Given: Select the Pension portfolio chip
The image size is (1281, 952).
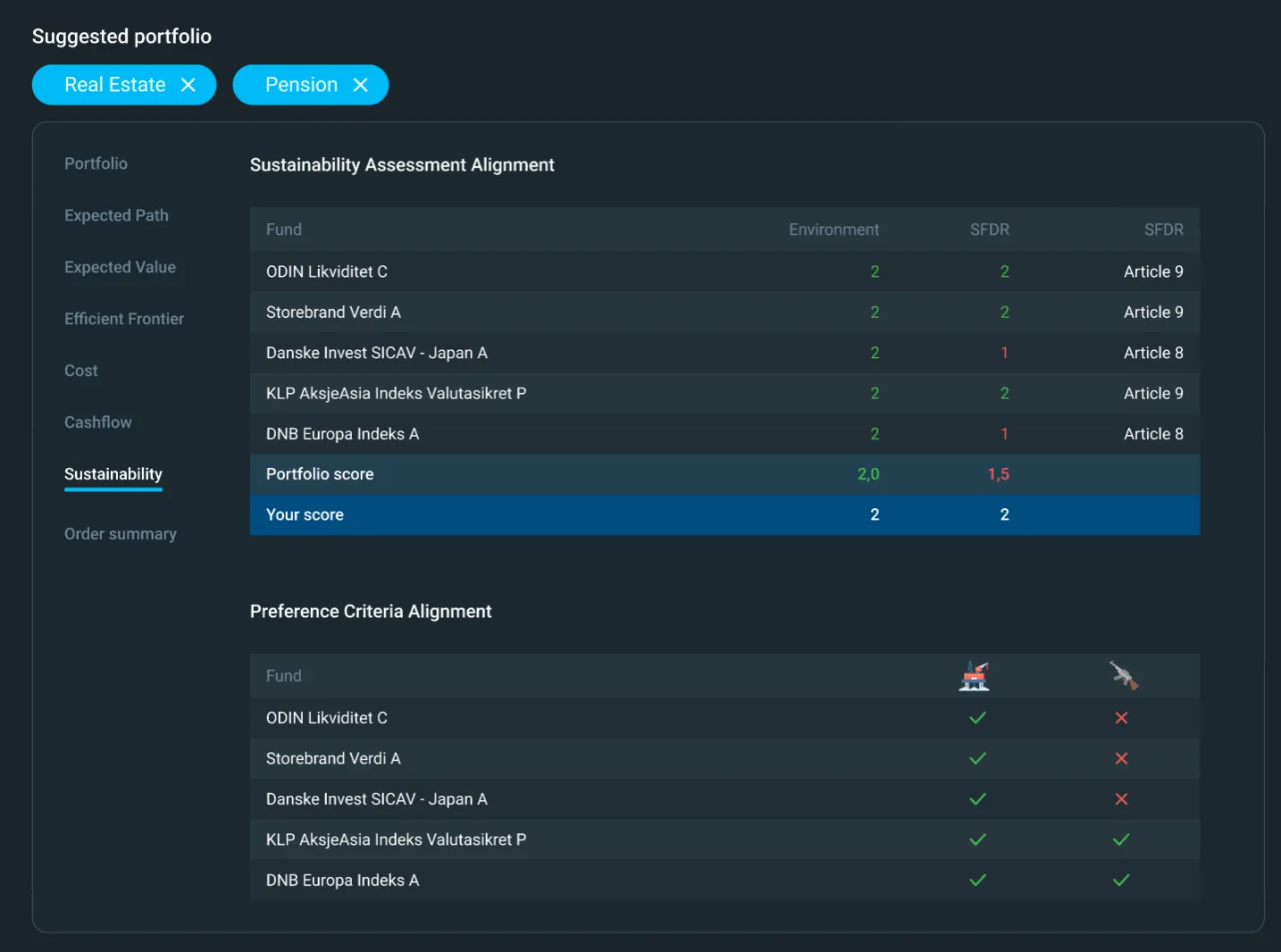Looking at the screenshot, I should tap(311, 85).
